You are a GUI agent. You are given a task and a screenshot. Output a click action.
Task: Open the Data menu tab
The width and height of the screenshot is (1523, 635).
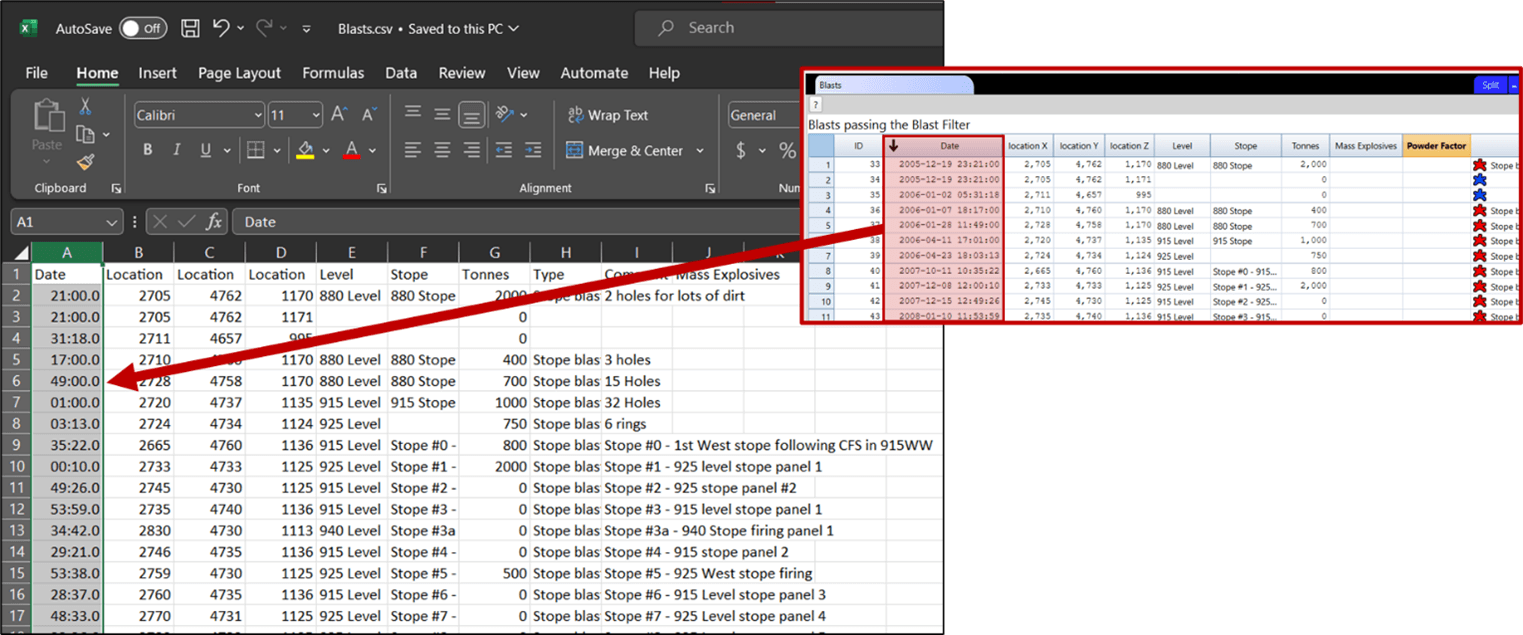click(401, 72)
